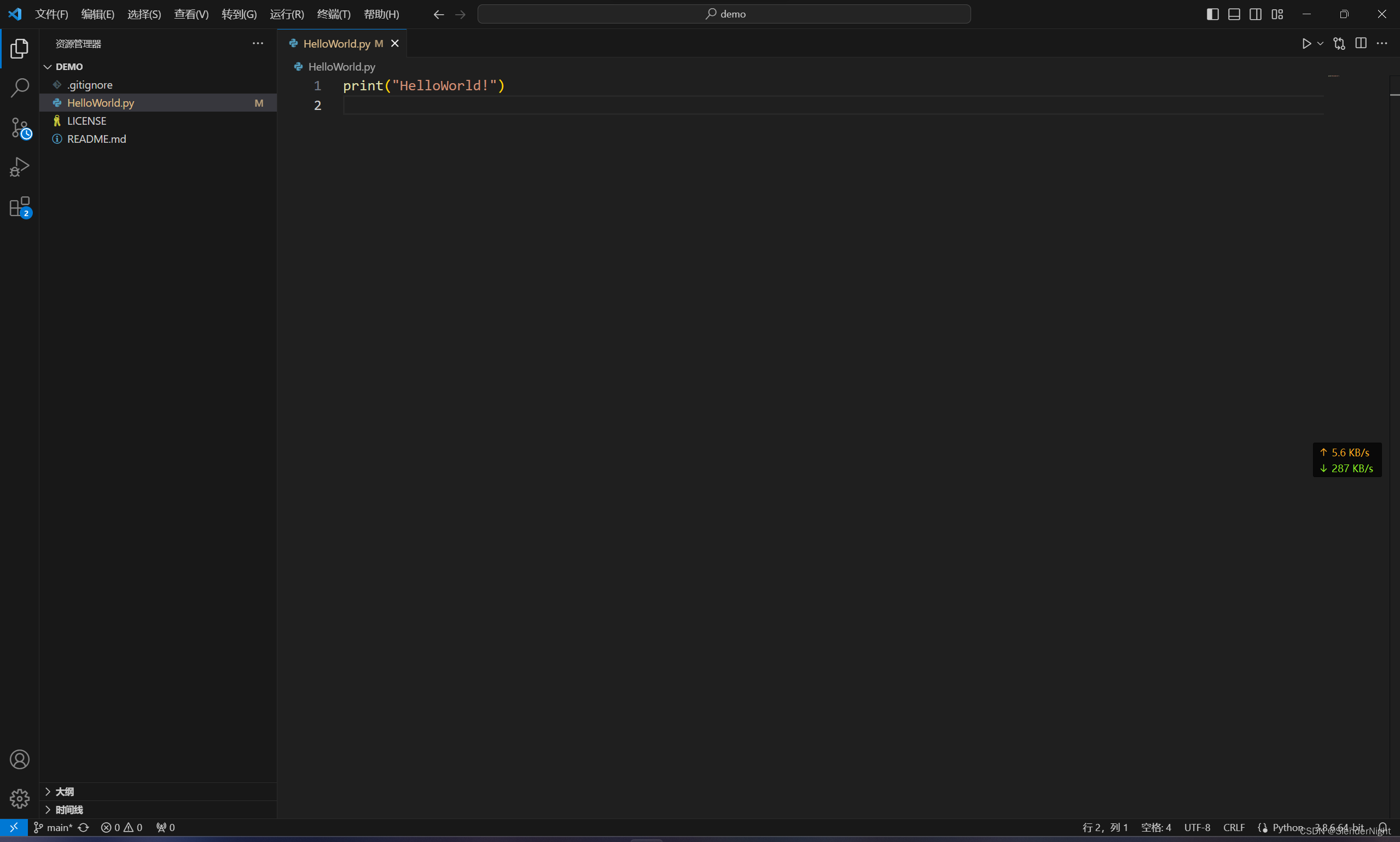Click the demo command center search box
The image size is (1400, 842).
point(724,14)
